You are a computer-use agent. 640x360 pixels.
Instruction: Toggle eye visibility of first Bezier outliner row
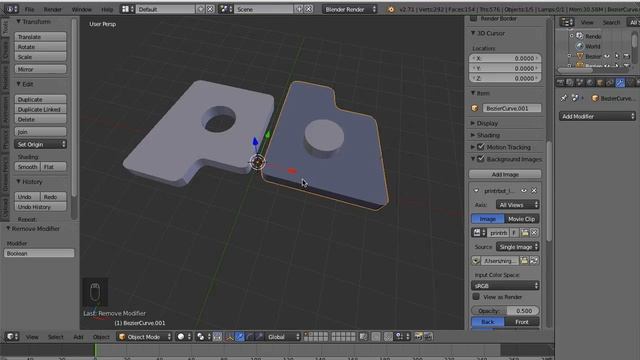[607, 56]
